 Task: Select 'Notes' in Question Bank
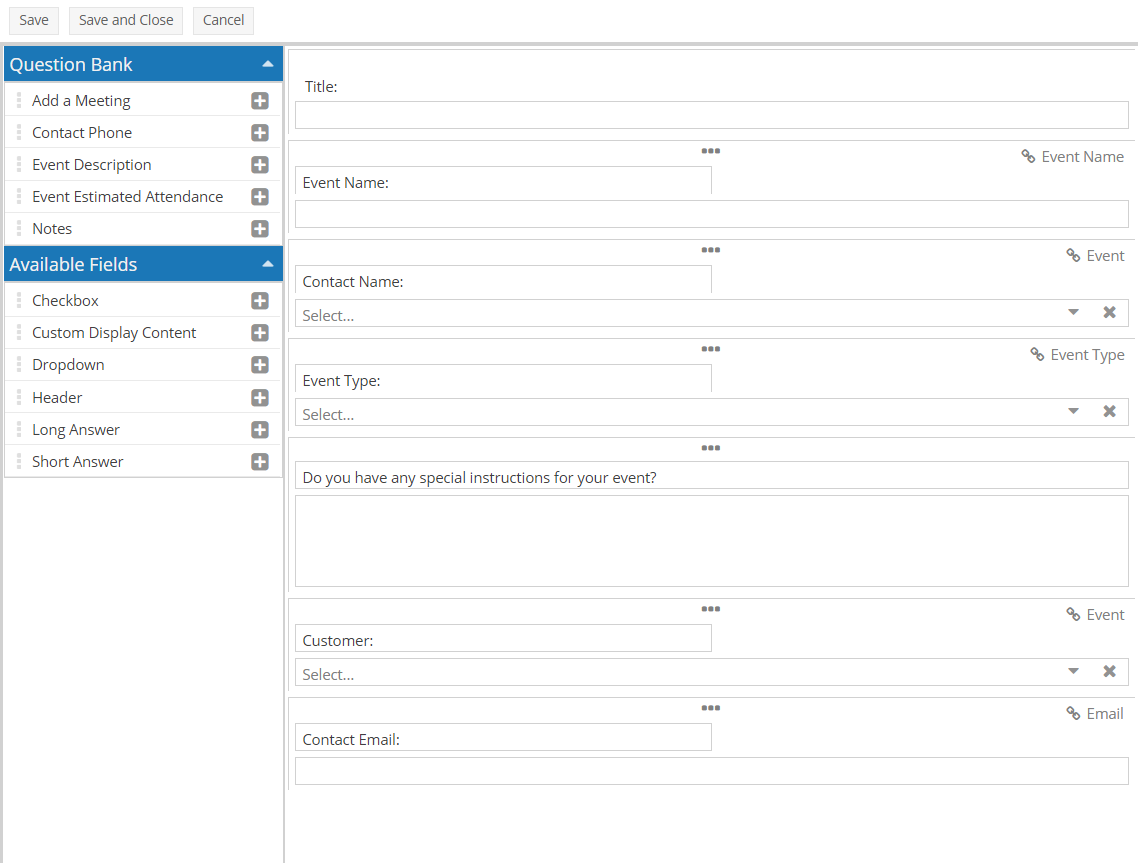tap(52, 229)
